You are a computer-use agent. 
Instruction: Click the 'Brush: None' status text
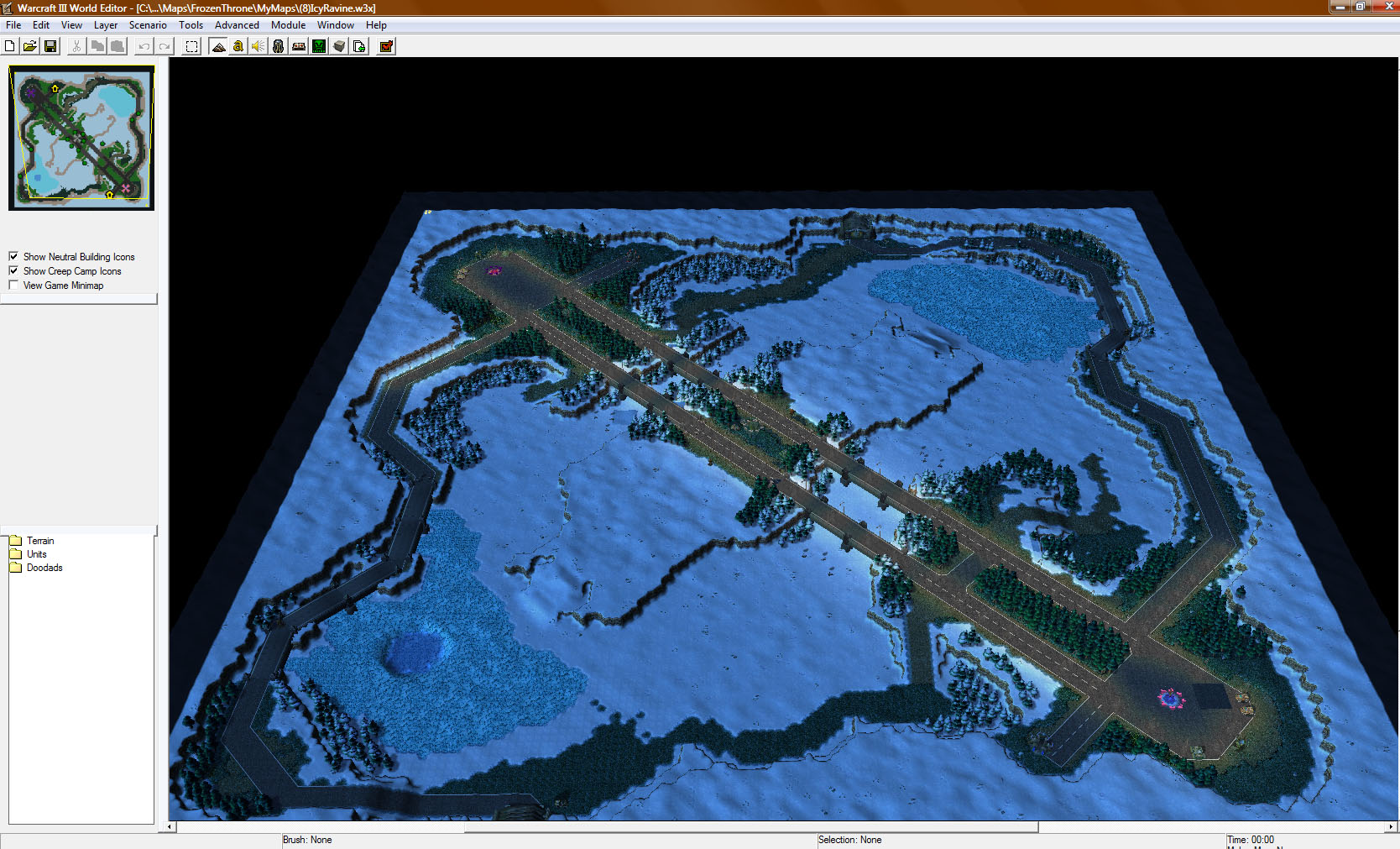coord(307,840)
